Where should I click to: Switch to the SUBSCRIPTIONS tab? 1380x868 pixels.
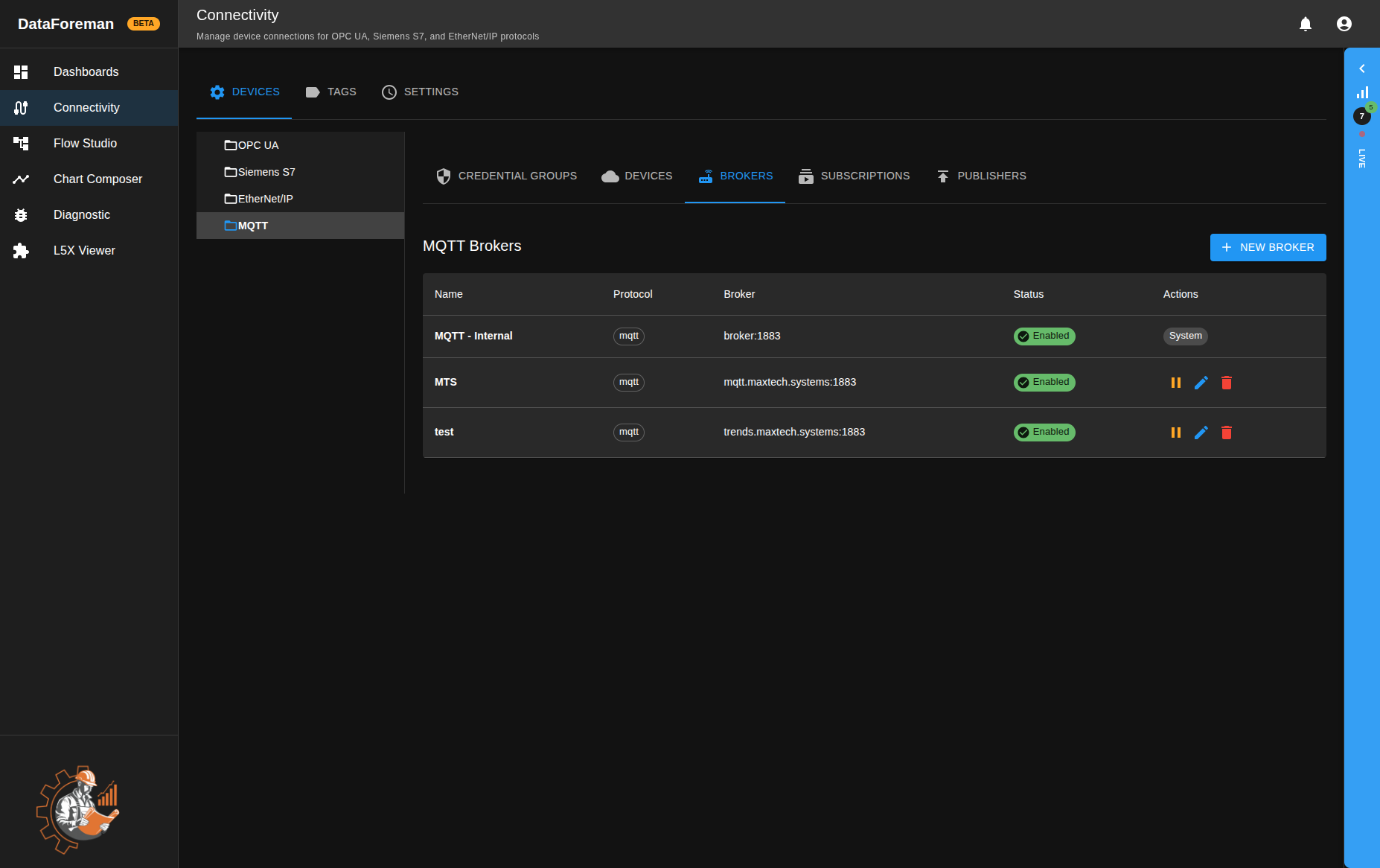pyautogui.click(x=854, y=176)
